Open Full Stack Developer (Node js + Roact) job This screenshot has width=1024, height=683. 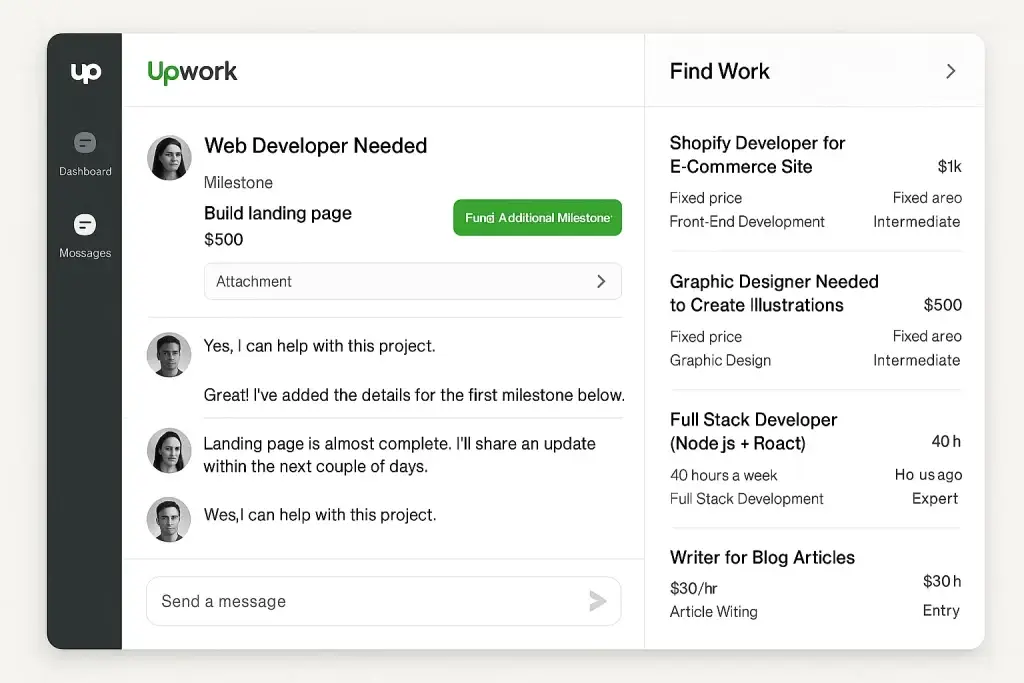point(754,432)
